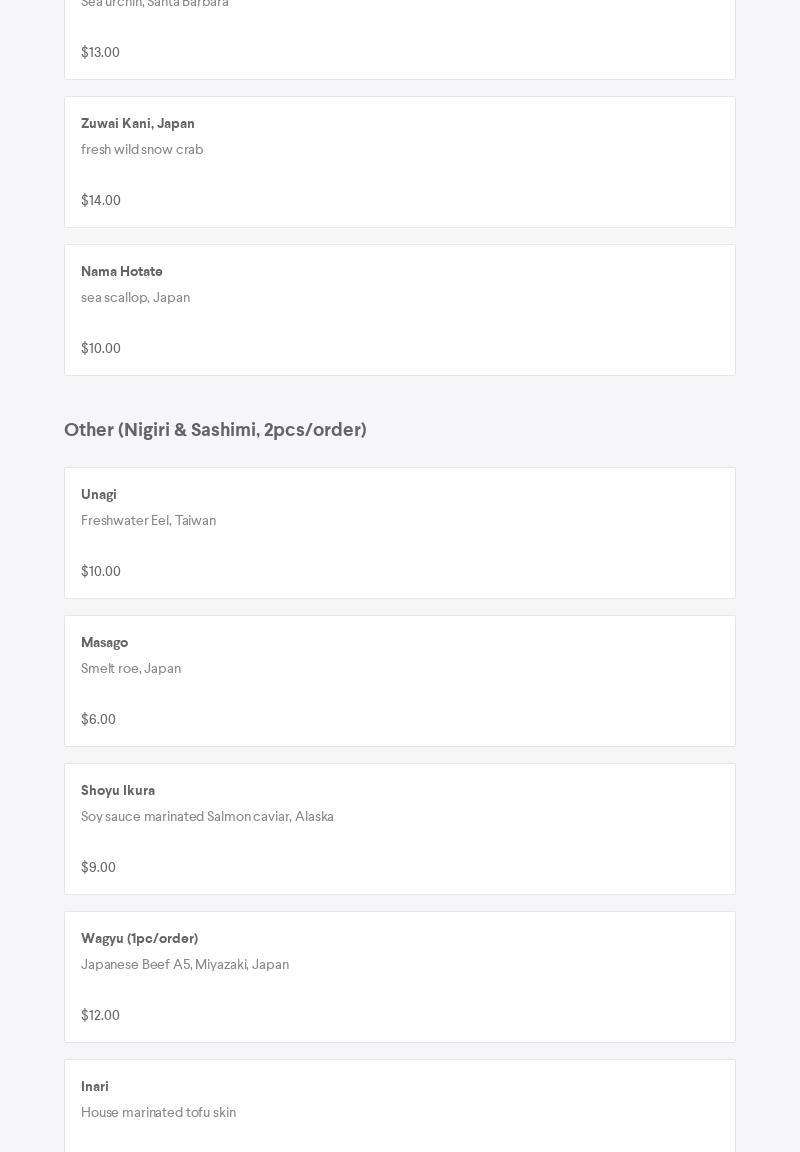Click "fresh wild snow crab" description

click(x=142, y=150)
